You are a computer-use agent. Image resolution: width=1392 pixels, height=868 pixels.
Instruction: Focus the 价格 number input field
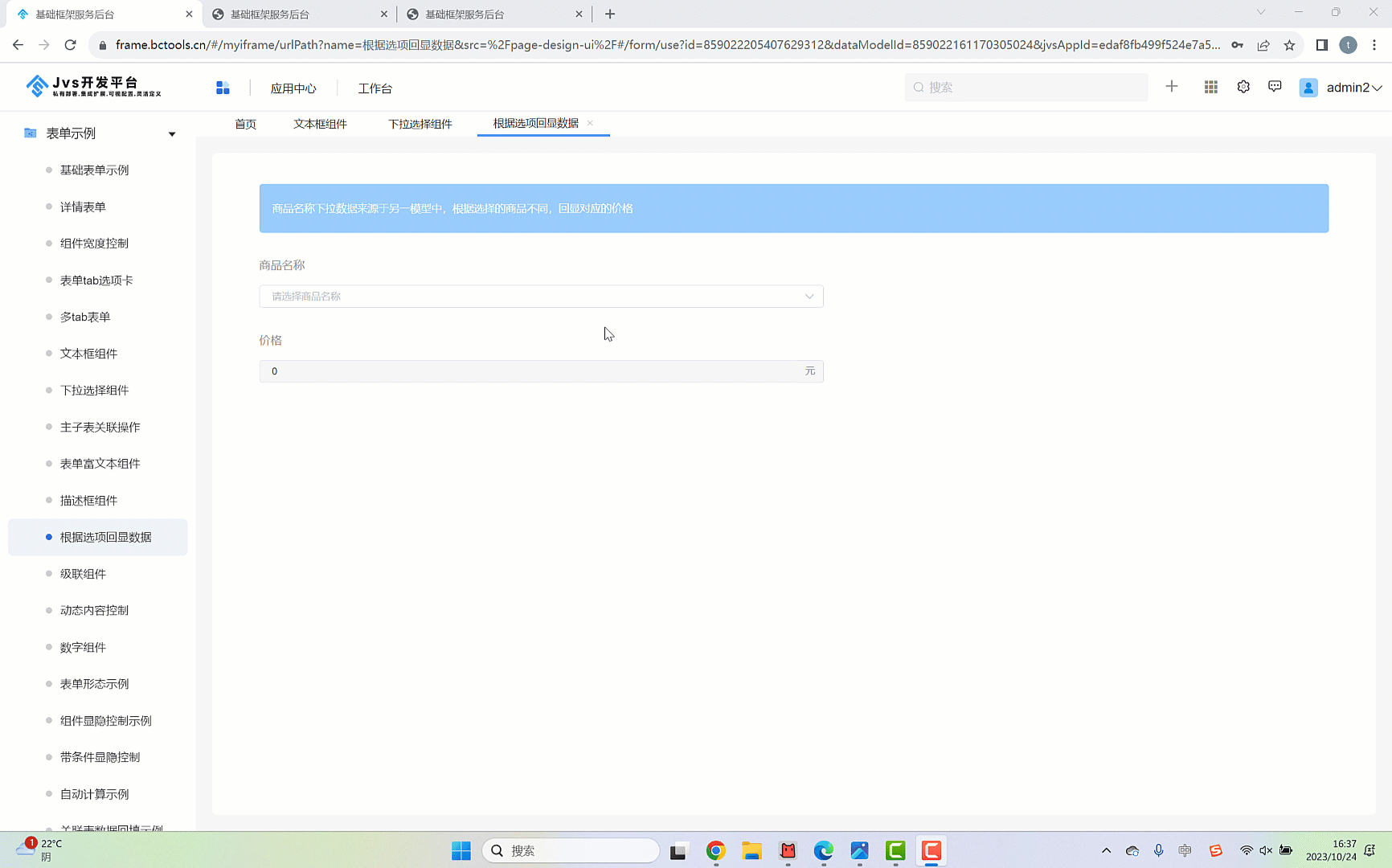(x=541, y=371)
